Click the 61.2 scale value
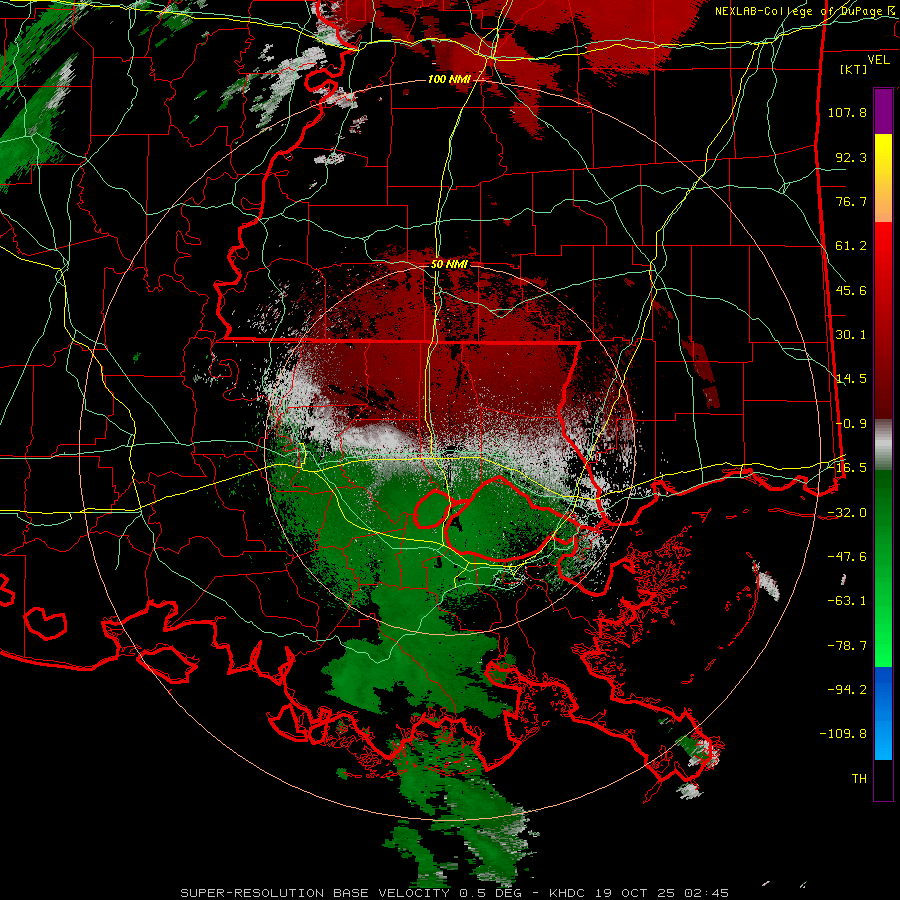 point(851,246)
